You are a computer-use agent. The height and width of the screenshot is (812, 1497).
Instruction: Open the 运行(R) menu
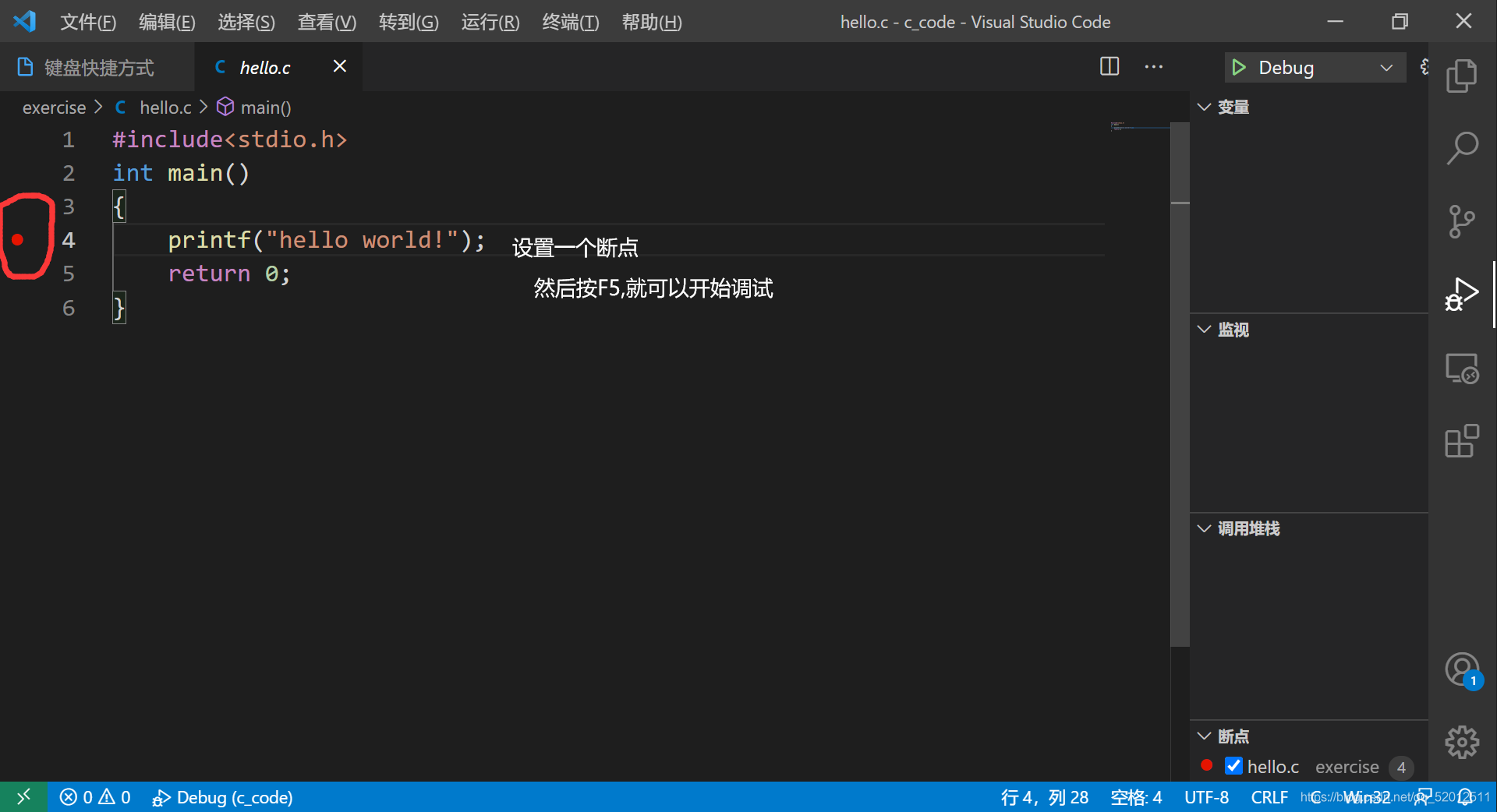(x=490, y=22)
